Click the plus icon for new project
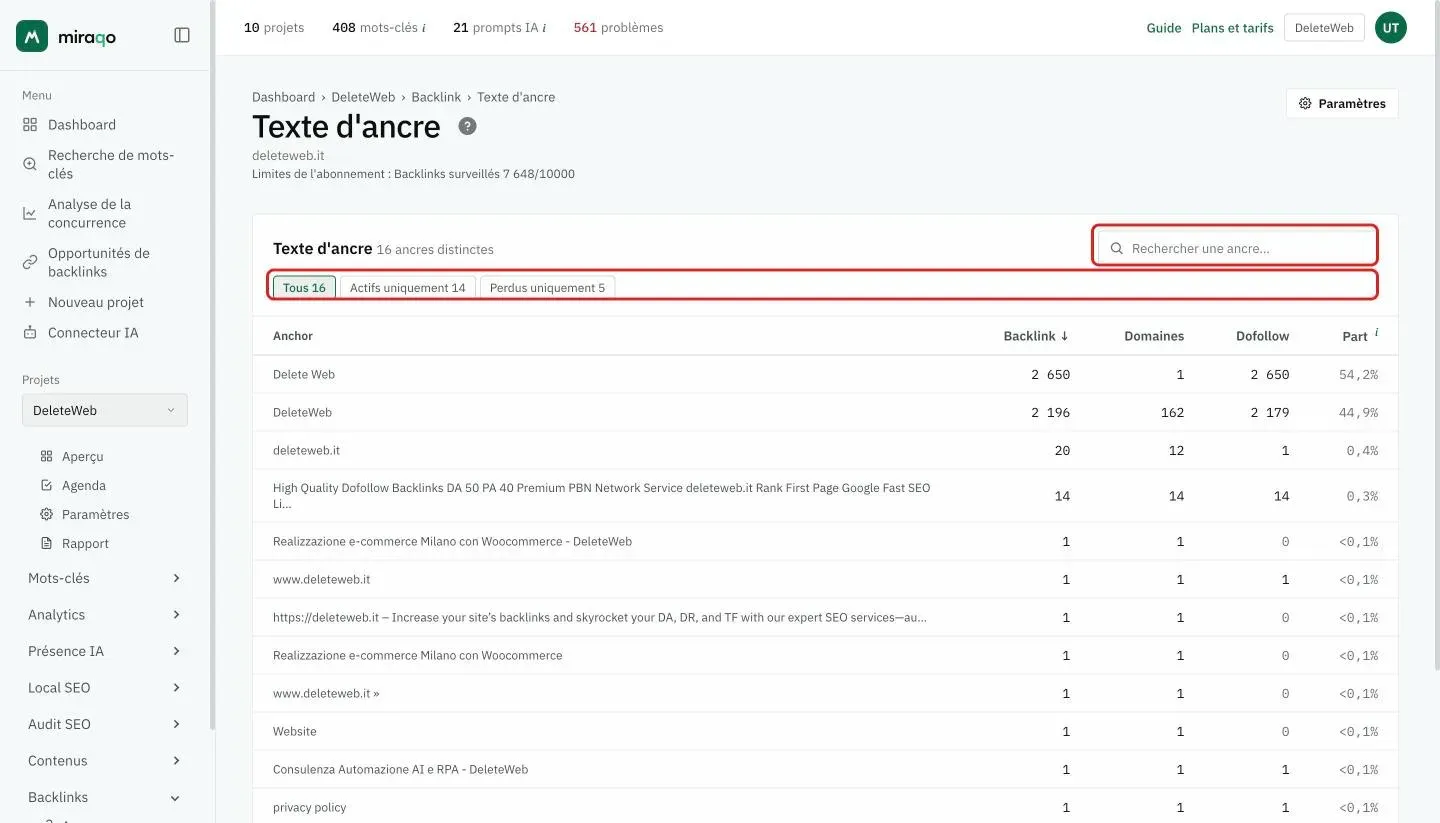The height and width of the screenshot is (823, 1440). [30, 302]
